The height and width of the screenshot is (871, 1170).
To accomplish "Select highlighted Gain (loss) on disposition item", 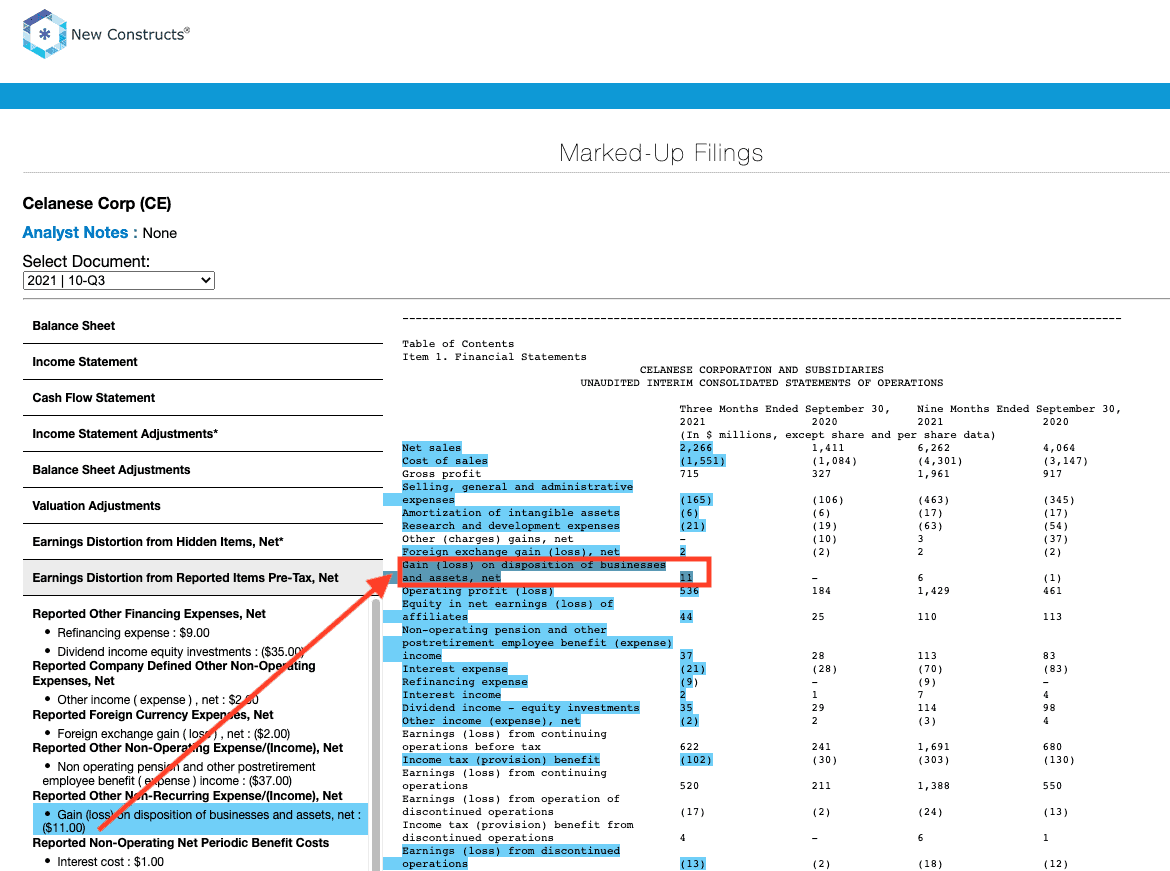I will click(x=201, y=820).
